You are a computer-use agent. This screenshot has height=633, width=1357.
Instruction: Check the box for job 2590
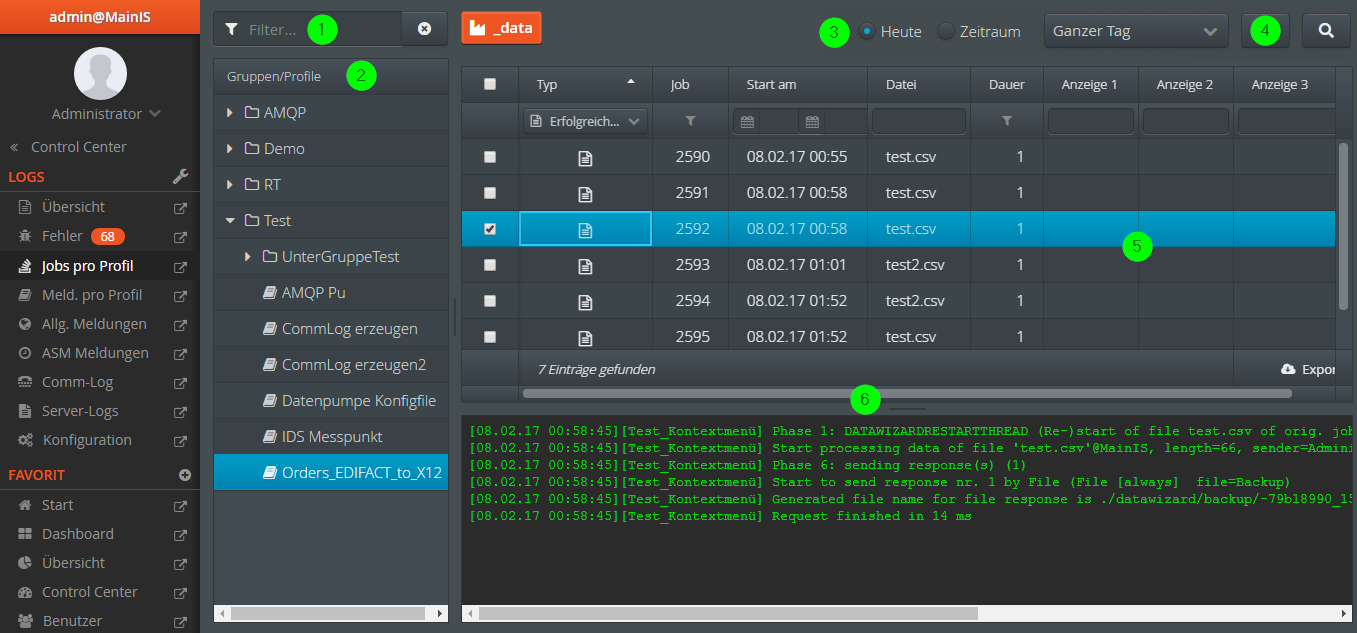click(490, 157)
